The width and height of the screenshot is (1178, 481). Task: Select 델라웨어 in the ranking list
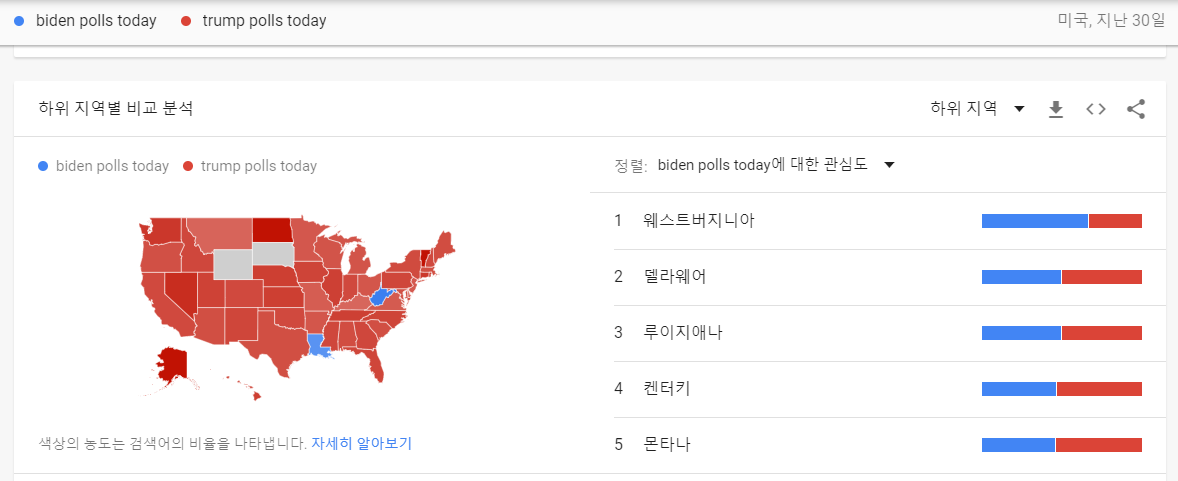[x=675, y=277]
